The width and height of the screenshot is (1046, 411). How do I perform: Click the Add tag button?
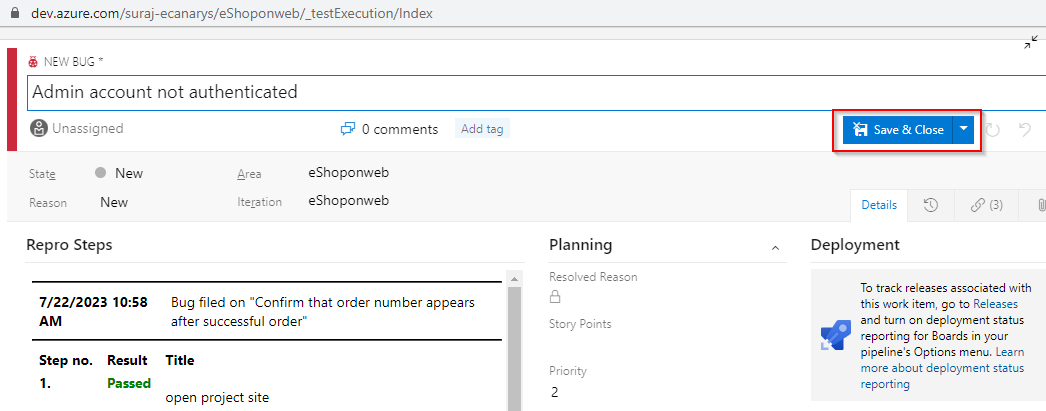tap(482, 129)
